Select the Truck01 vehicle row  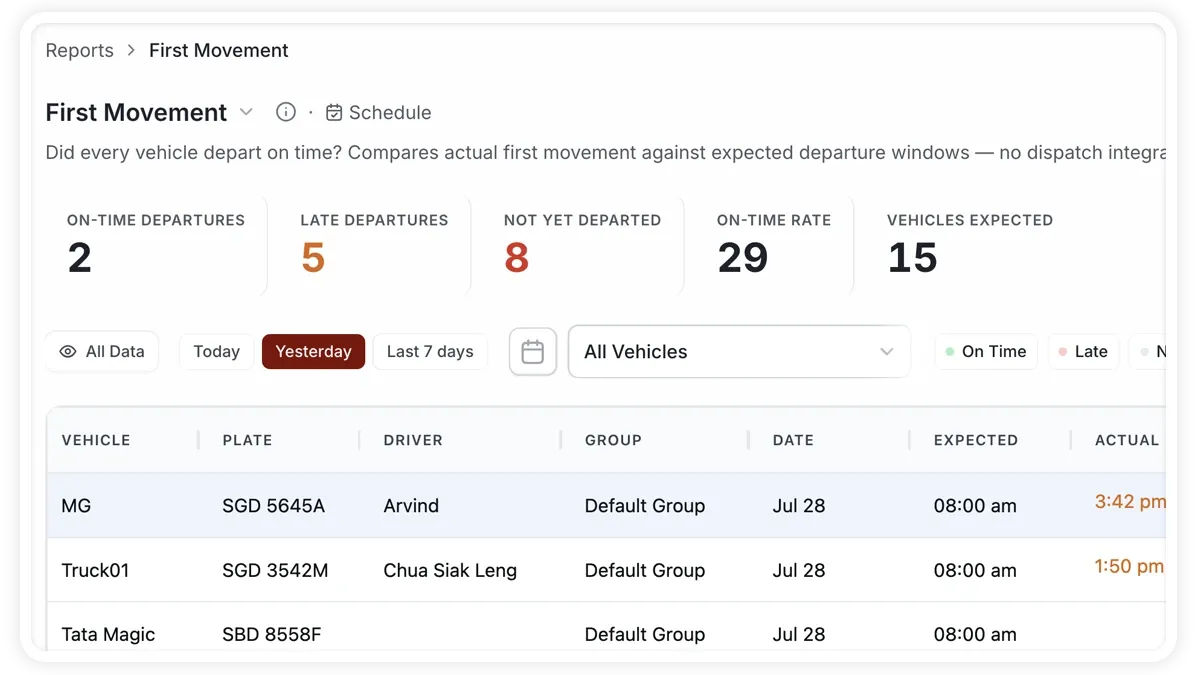pyautogui.click(x=606, y=570)
